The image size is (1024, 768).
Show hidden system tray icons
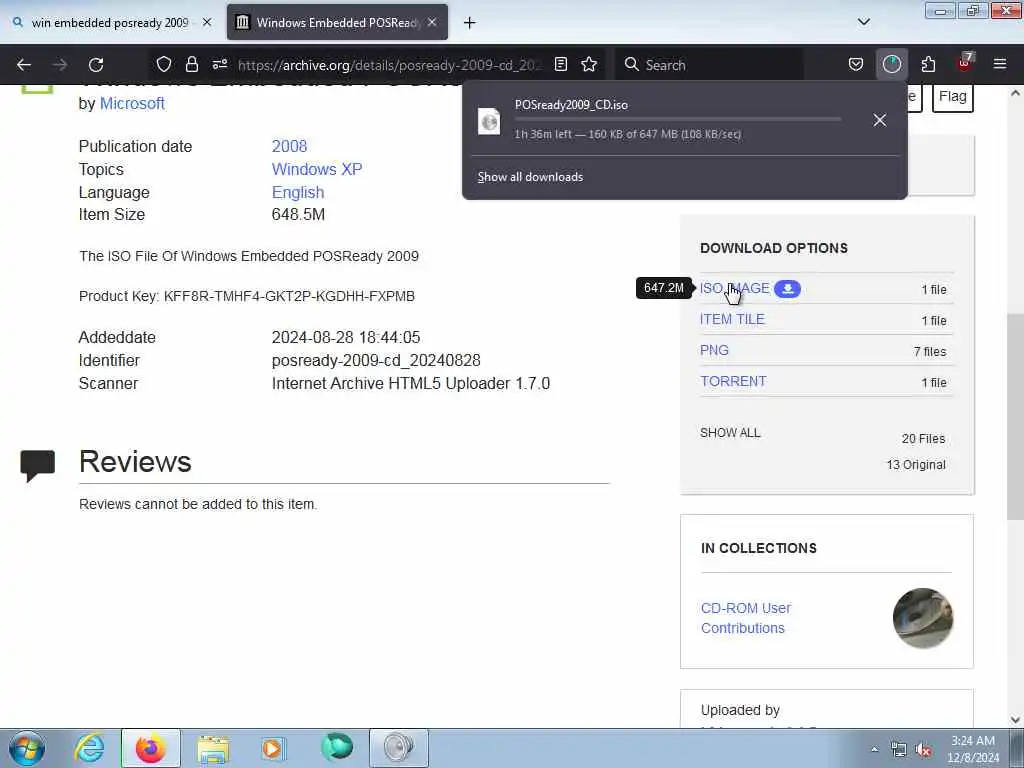click(874, 750)
